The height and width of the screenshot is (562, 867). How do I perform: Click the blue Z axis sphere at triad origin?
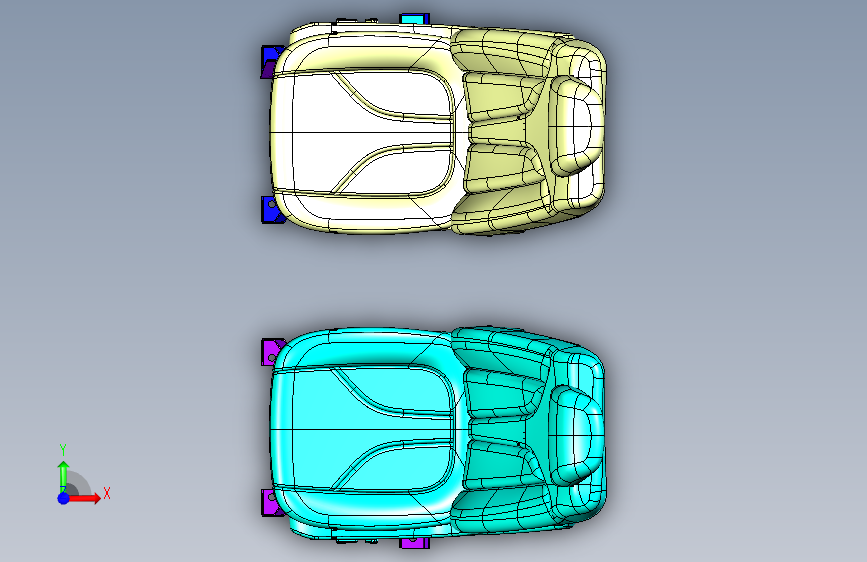tap(64, 498)
